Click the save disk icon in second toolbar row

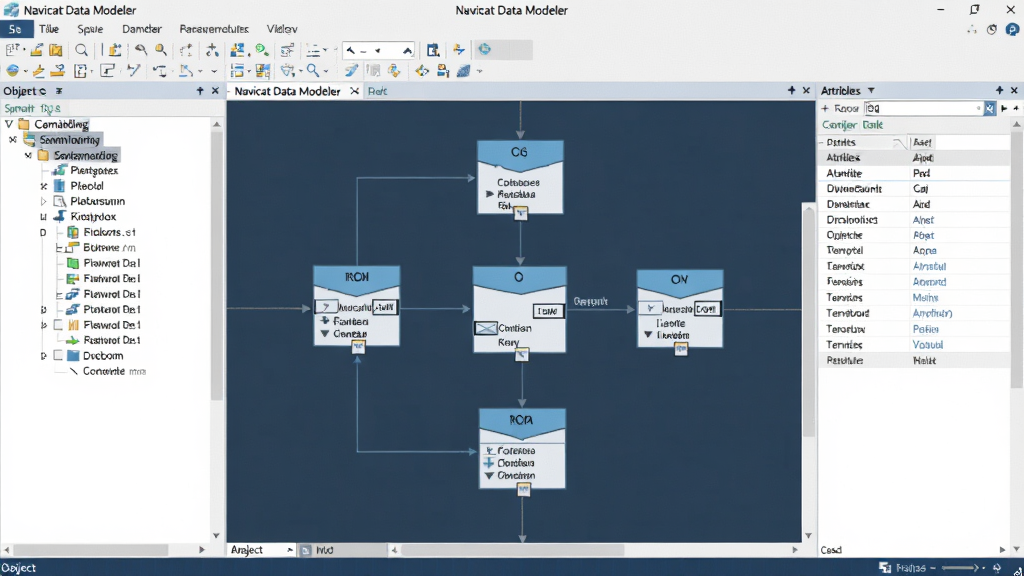pos(443,71)
